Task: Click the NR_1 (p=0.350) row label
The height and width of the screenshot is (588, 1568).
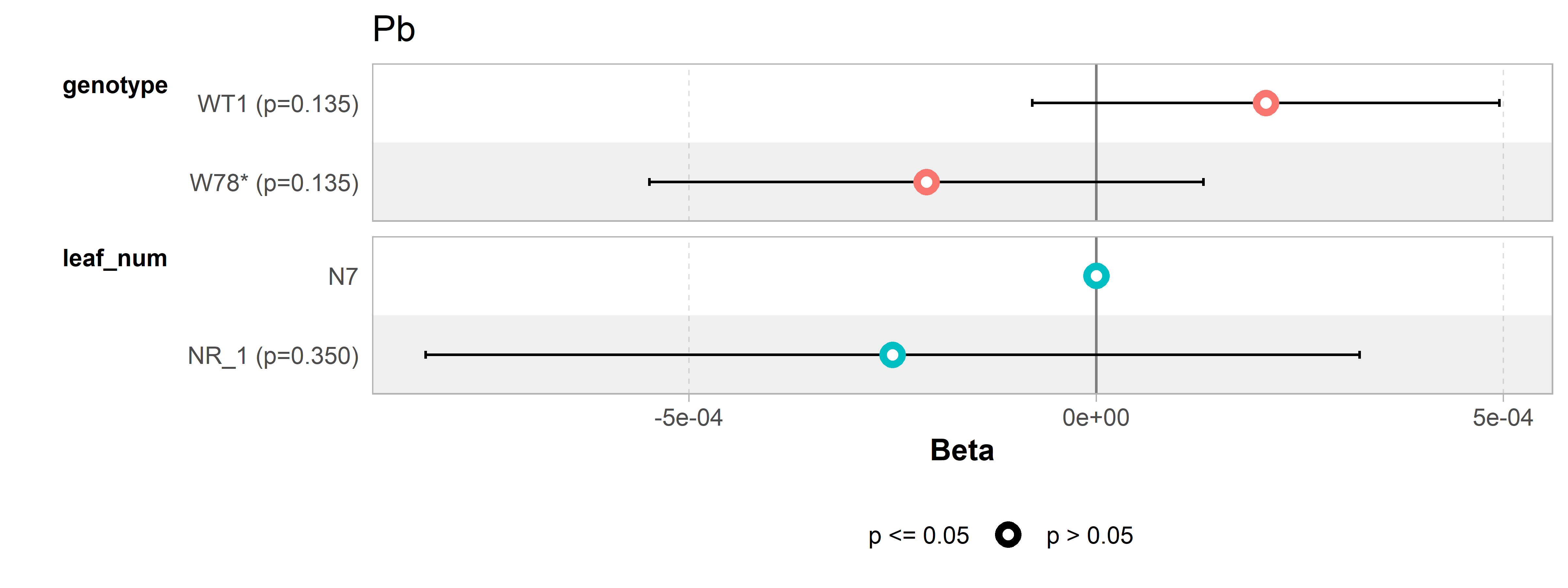Action: pos(273,356)
